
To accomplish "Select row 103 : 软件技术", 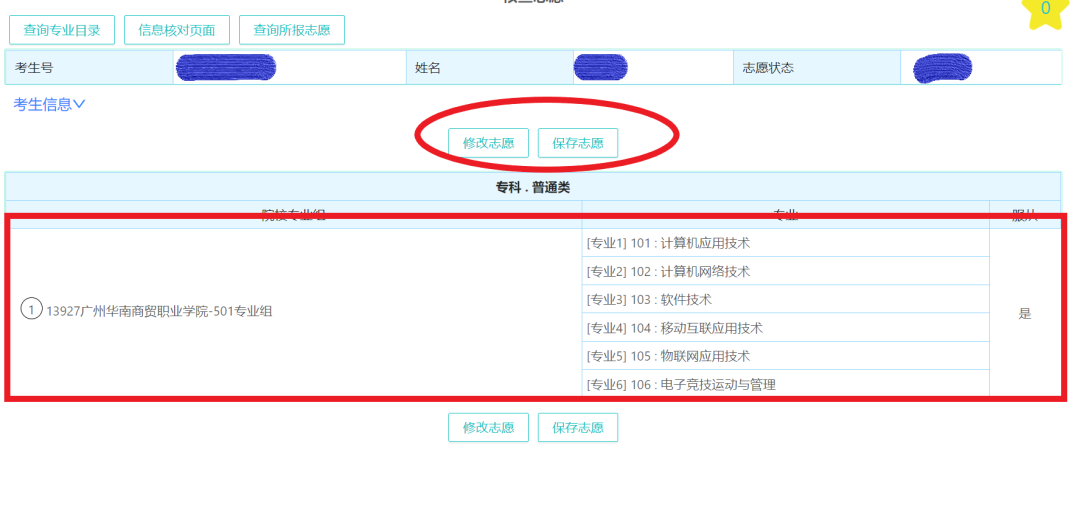I will click(785, 299).
